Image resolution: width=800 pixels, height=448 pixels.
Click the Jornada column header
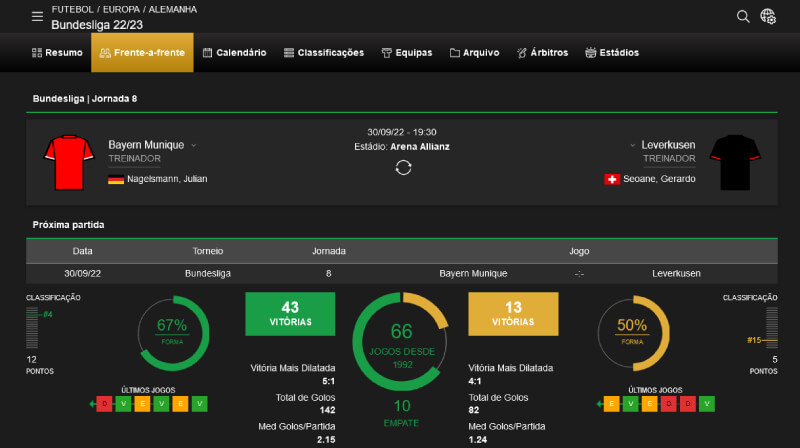click(329, 251)
